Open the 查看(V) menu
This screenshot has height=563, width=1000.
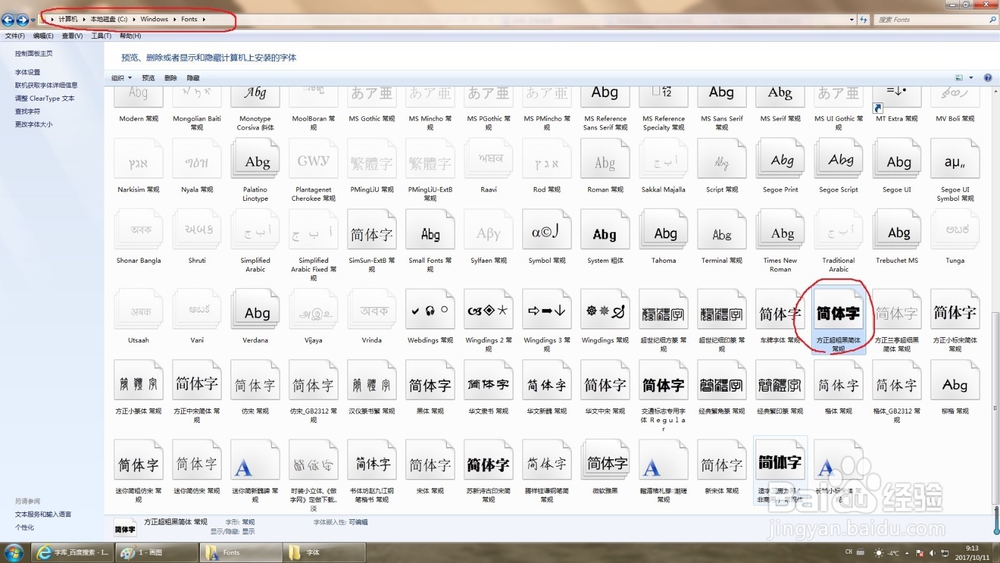click(72, 36)
